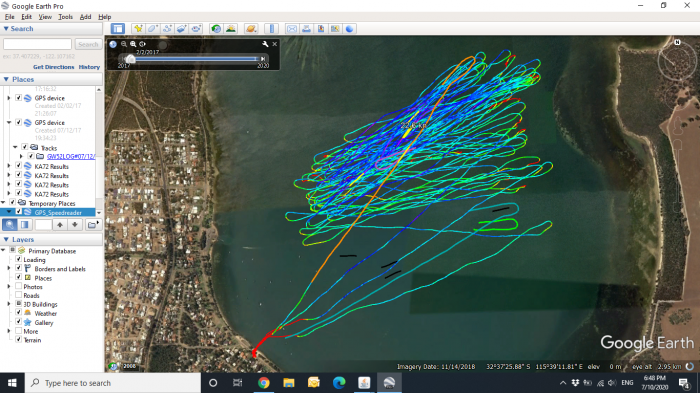700x393 pixels.
Task: Disable the Weather layer checkbox
Action: click(x=18, y=313)
